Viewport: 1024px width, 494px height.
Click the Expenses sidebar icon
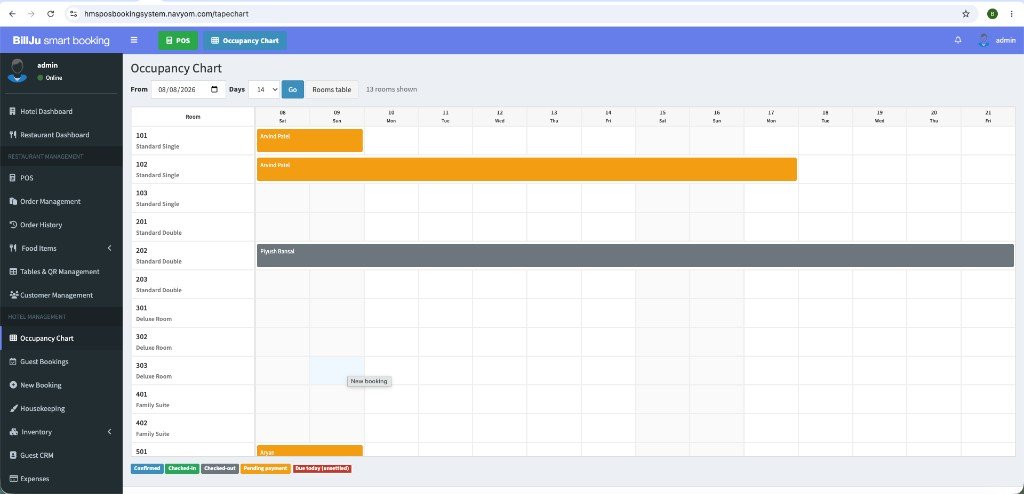(x=13, y=479)
